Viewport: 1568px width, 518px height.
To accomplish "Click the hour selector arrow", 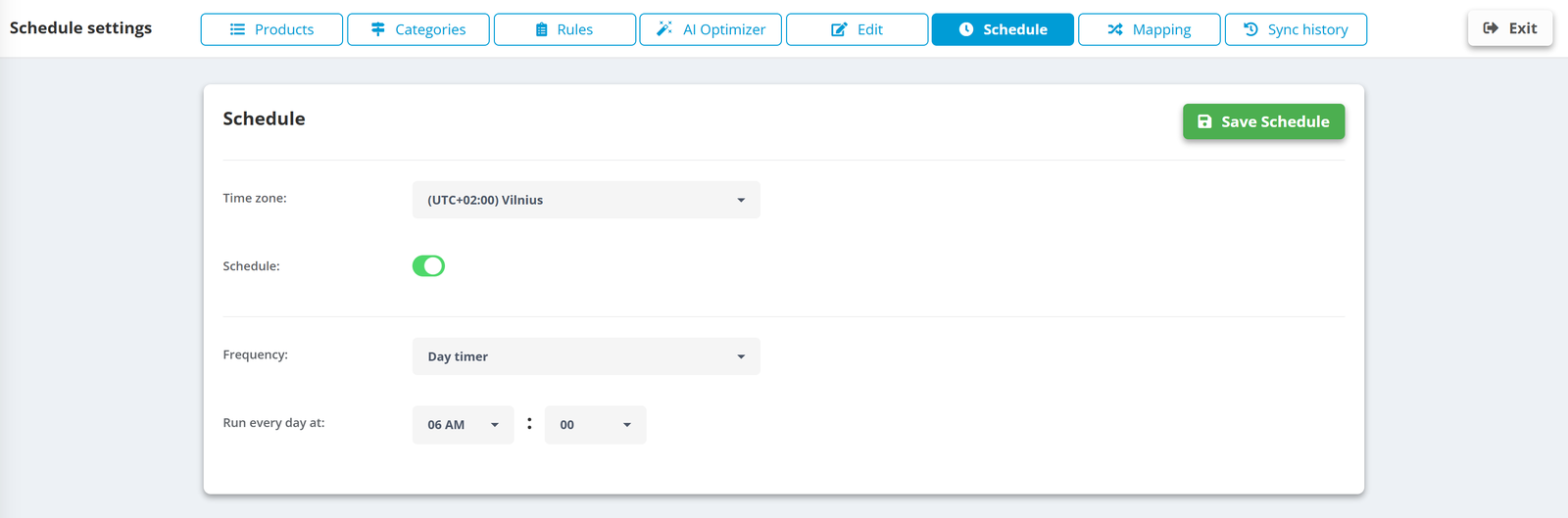I will [495, 425].
